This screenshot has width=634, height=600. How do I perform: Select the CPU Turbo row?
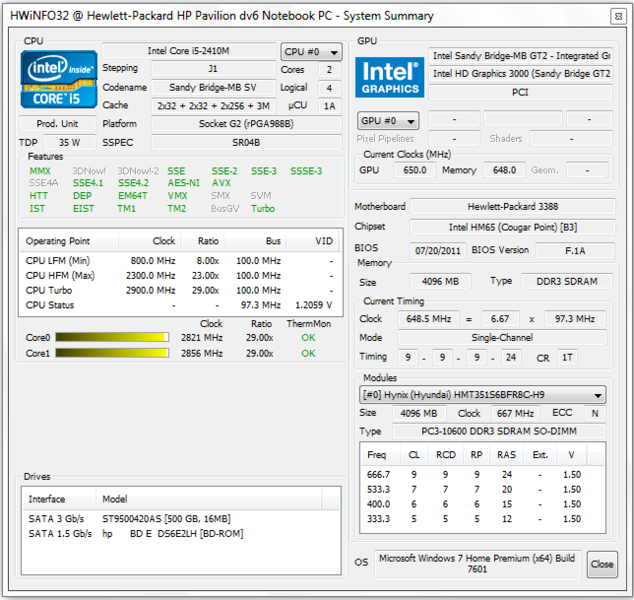180,290
